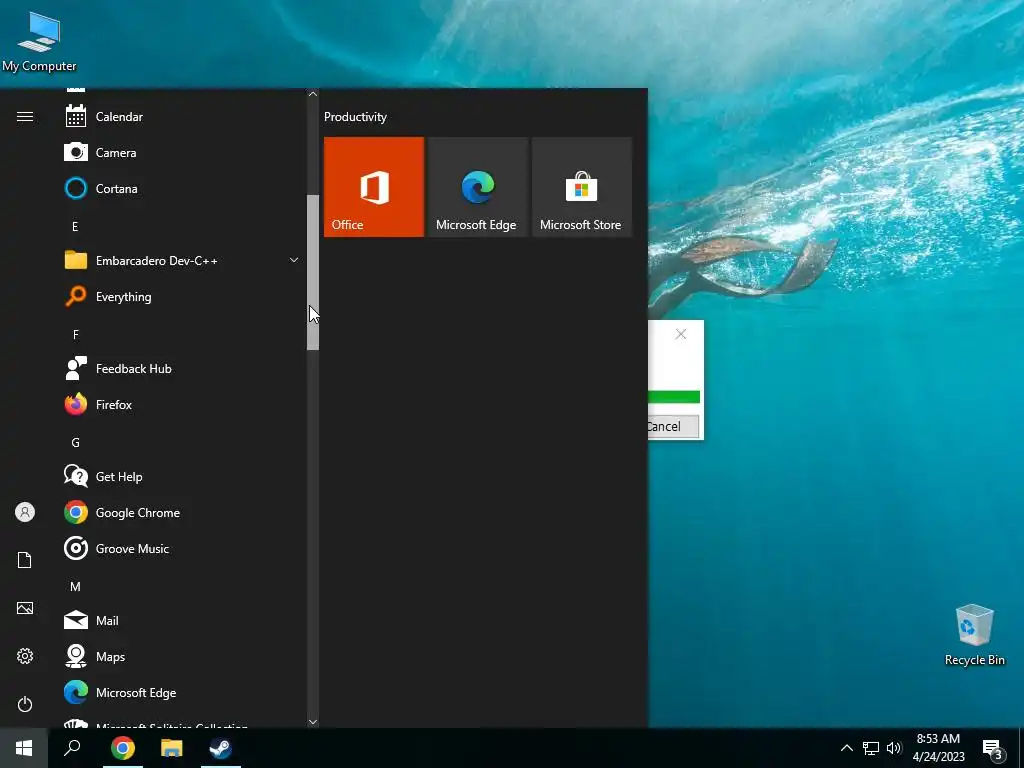Jump to letter F section header

[x=75, y=334]
